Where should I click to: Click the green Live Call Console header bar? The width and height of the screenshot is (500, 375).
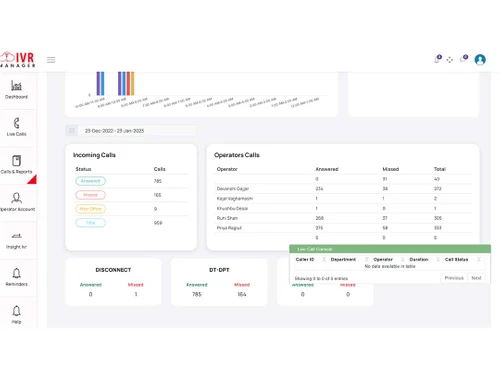[x=390, y=249]
